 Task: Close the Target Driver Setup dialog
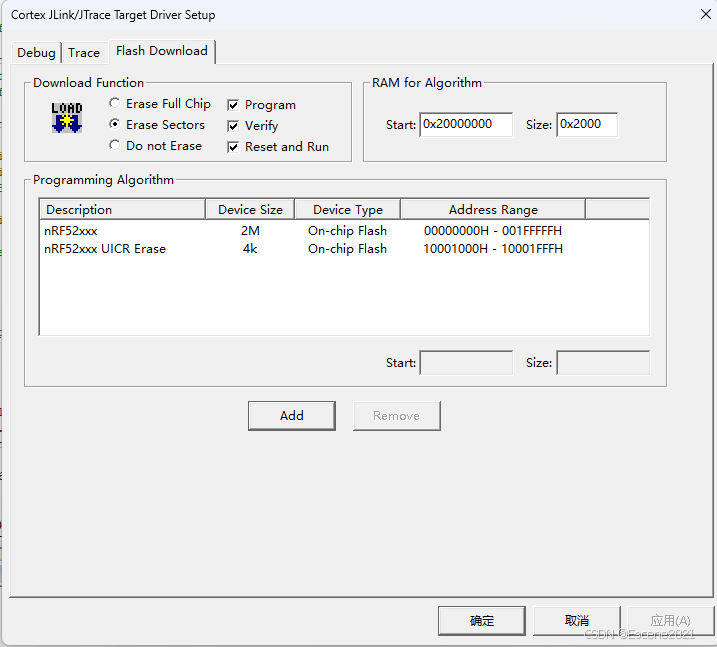706,14
